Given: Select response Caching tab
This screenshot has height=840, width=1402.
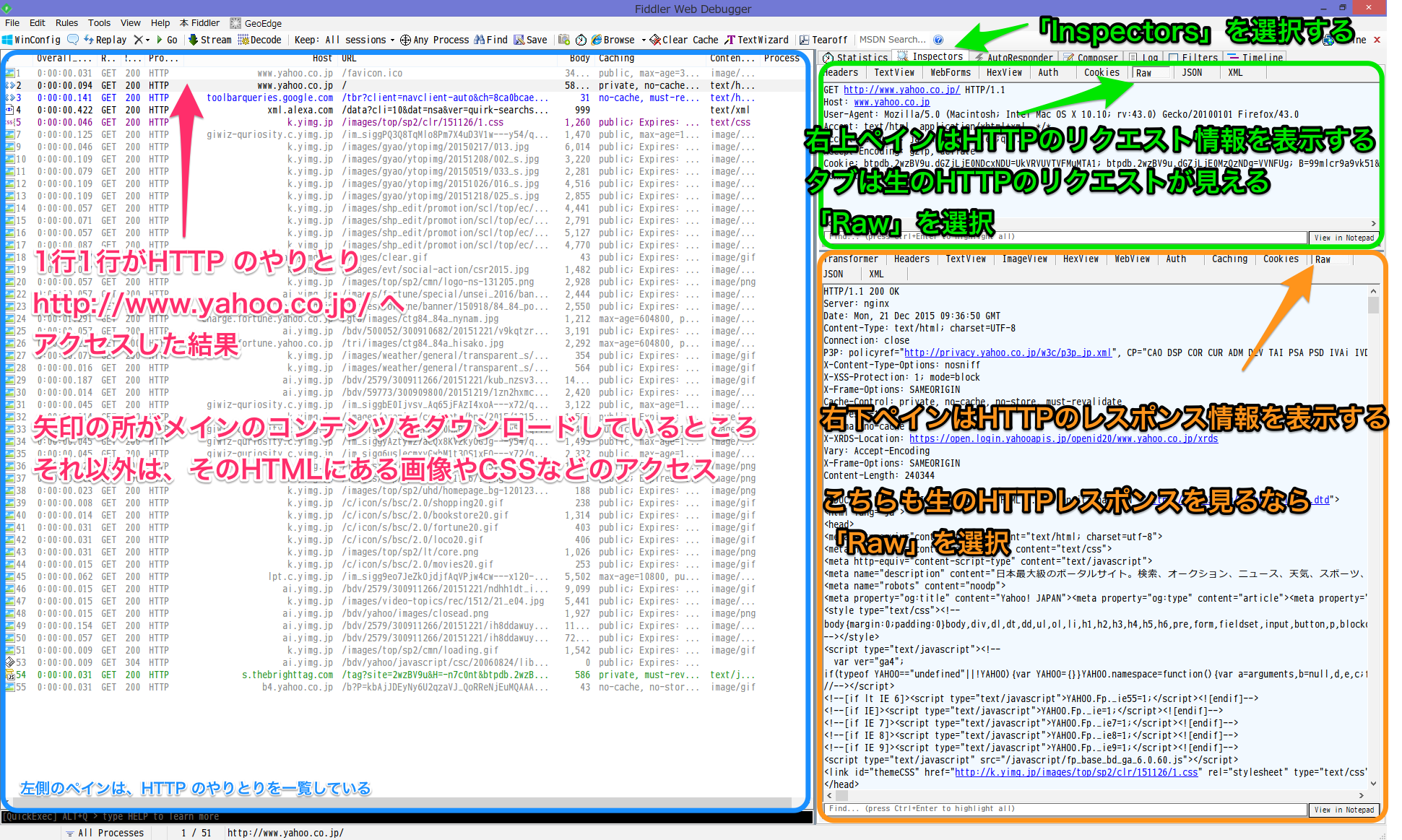Looking at the screenshot, I should click(1229, 259).
